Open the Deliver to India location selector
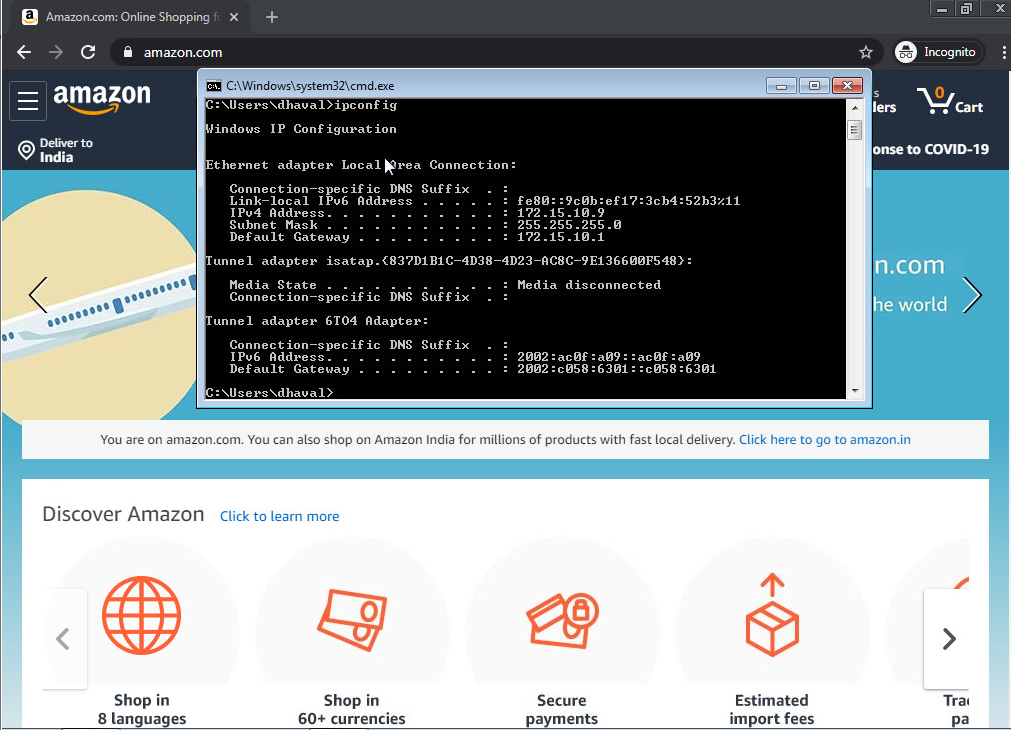Image resolution: width=1011 pixels, height=730 pixels. click(56, 150)
